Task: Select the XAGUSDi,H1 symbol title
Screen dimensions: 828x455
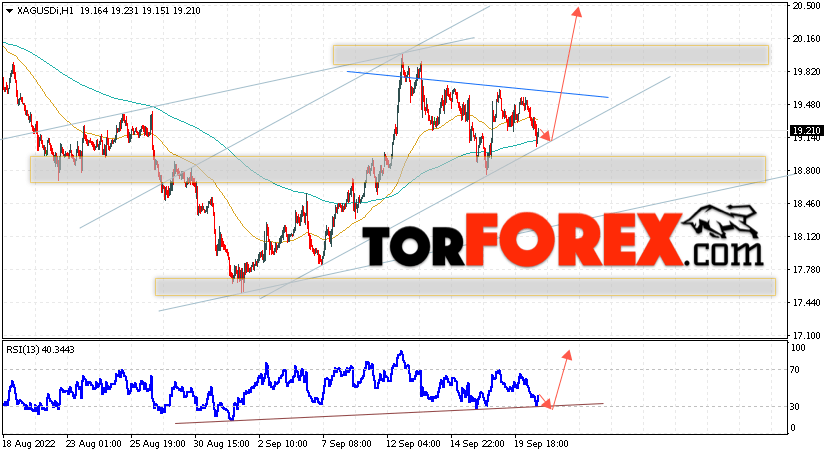Action: point(45,11)
